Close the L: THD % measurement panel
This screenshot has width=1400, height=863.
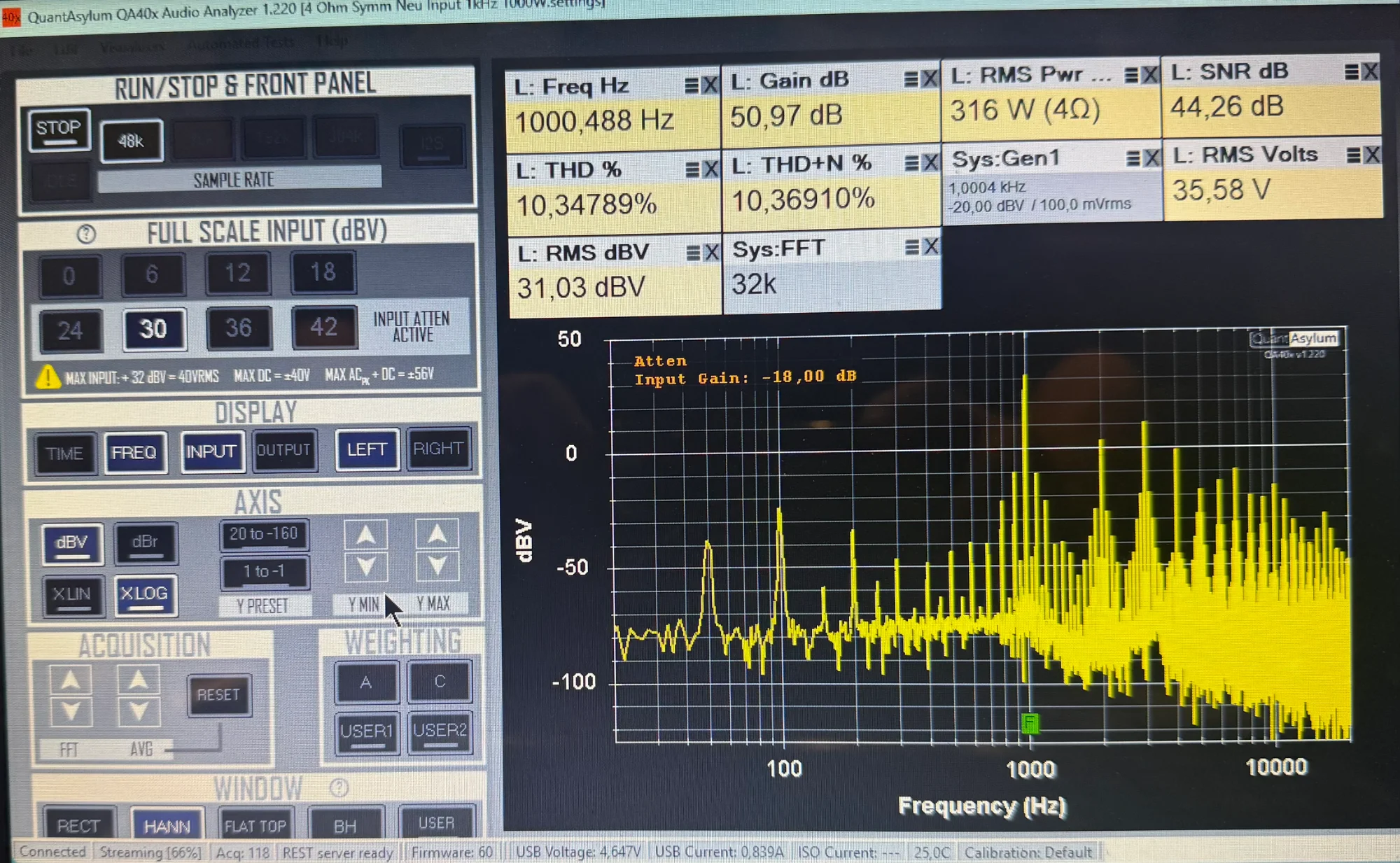[x=710, y=169]
